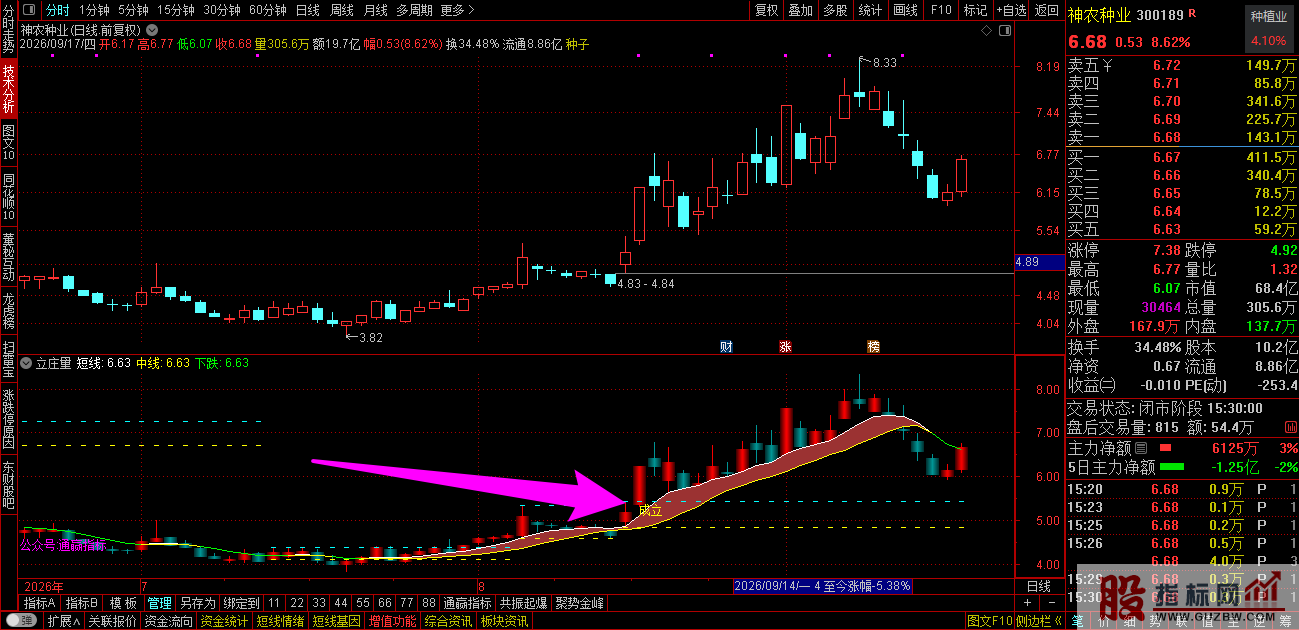The height and width of the screenshot is (630, 1299).
Task: Open the 更多 period dropdown
Action: (456, 10)
